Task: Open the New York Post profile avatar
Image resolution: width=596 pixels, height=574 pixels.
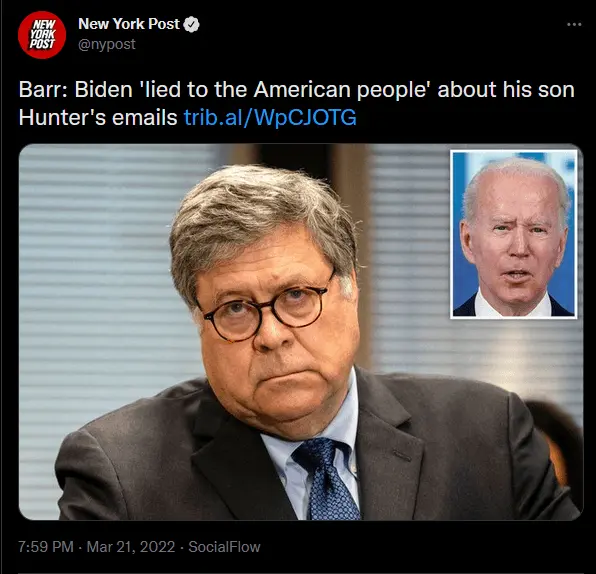Action: click(x=42, y=35)
